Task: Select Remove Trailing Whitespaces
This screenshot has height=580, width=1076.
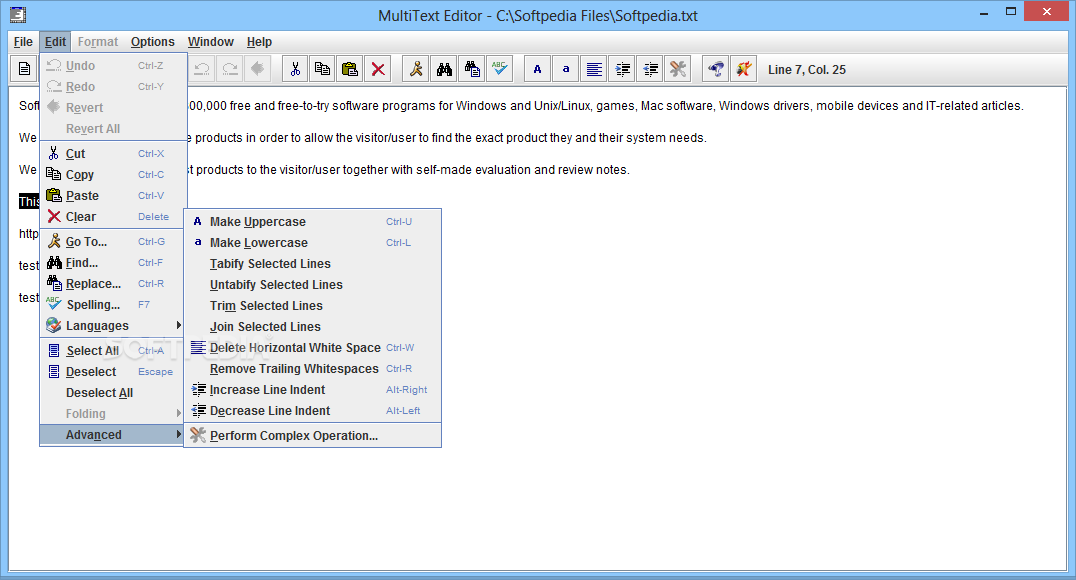Action: click(312, 369)
